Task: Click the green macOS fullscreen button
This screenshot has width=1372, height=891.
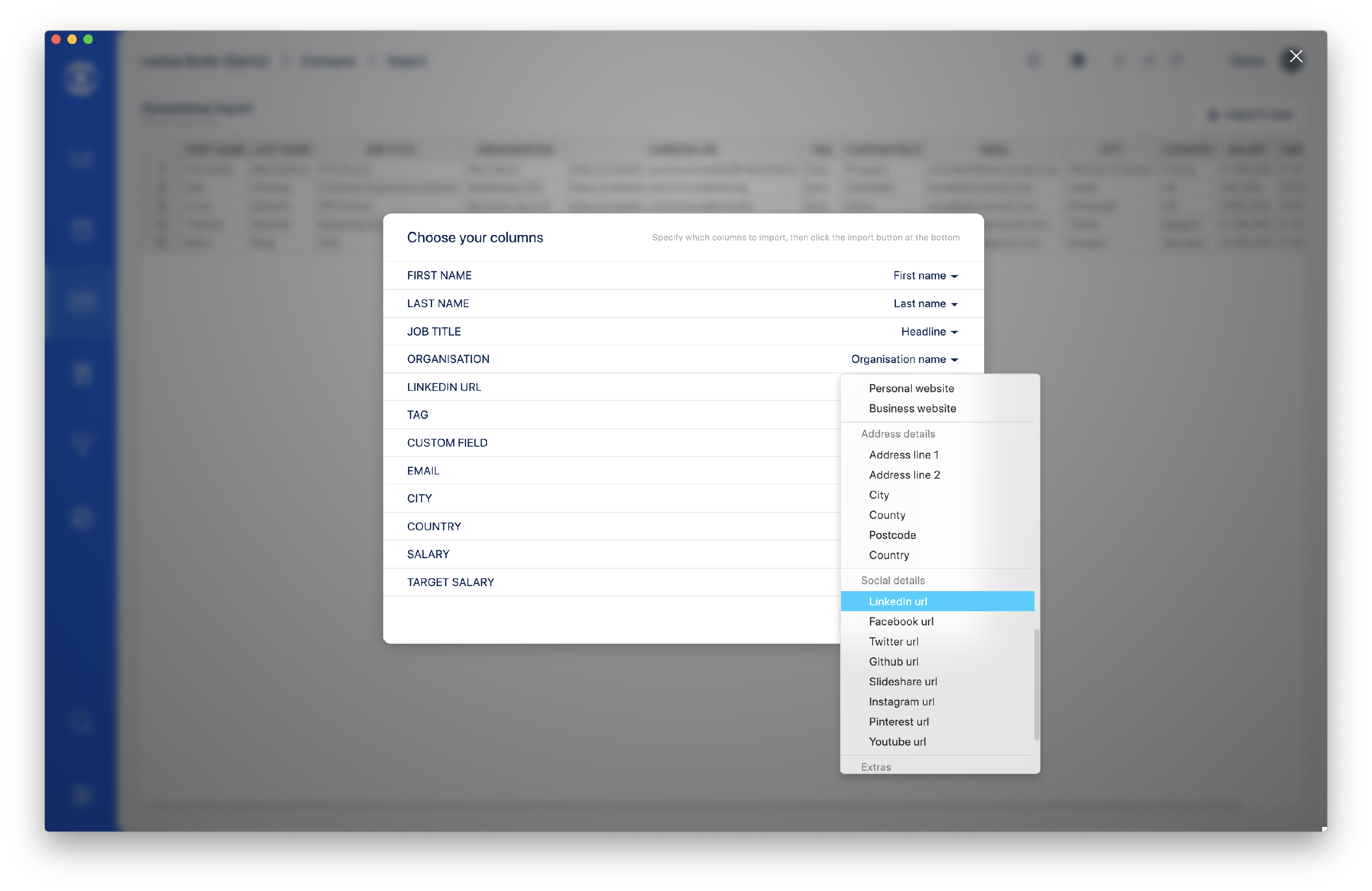Action: click(x=88, y=39)
